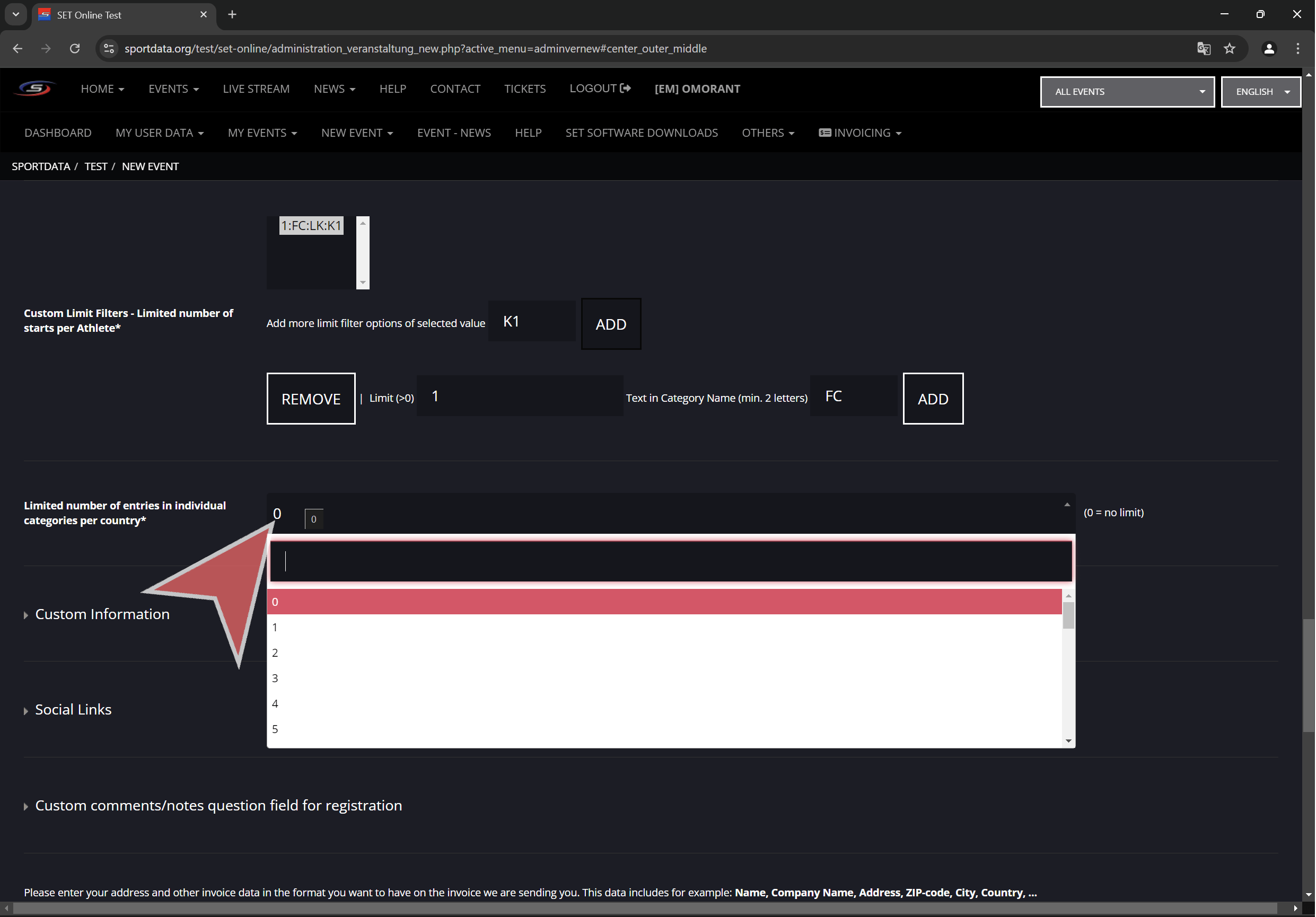The width and height of the screenshot is (1316, 917).
Task: Reload the page
Action: point(75,49)
